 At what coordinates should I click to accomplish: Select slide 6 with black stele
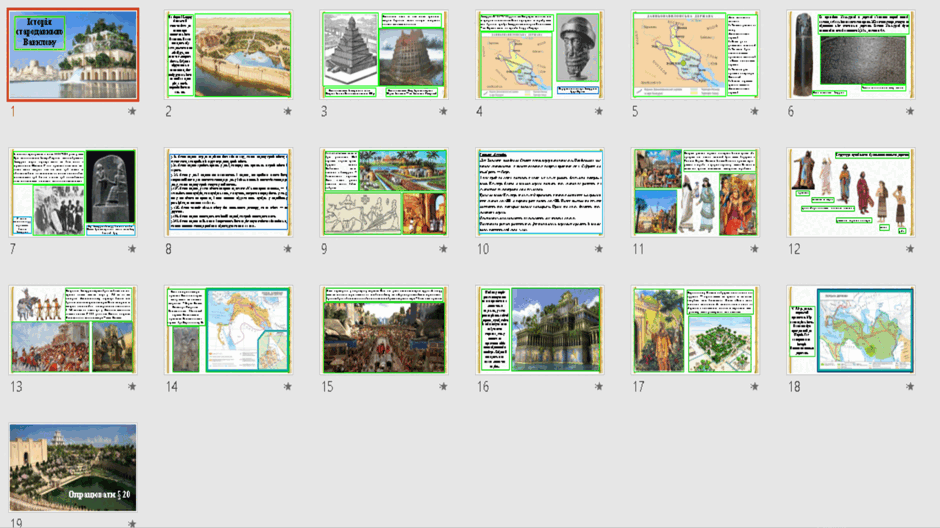(851, 55)
